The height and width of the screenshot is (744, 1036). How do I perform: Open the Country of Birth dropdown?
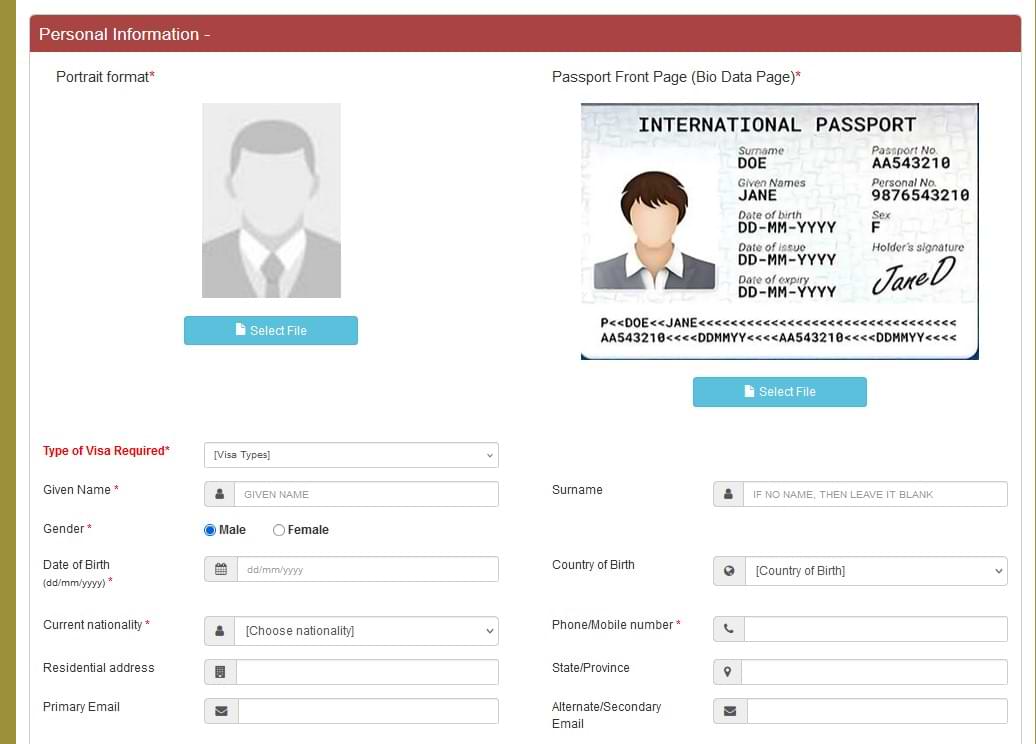pyautogui.click(x=876, y=571)
